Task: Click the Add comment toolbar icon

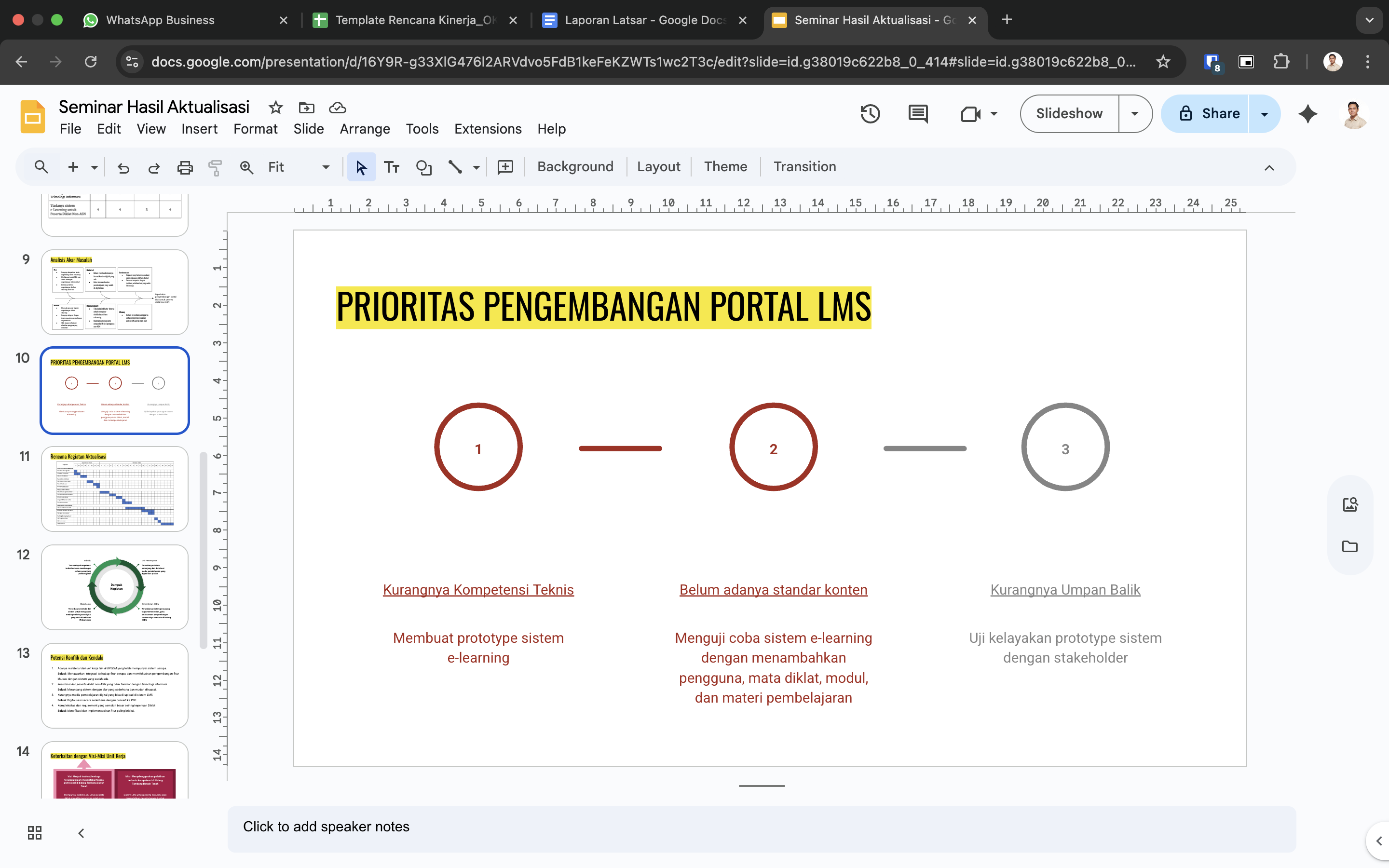Action: click(505, 167)
